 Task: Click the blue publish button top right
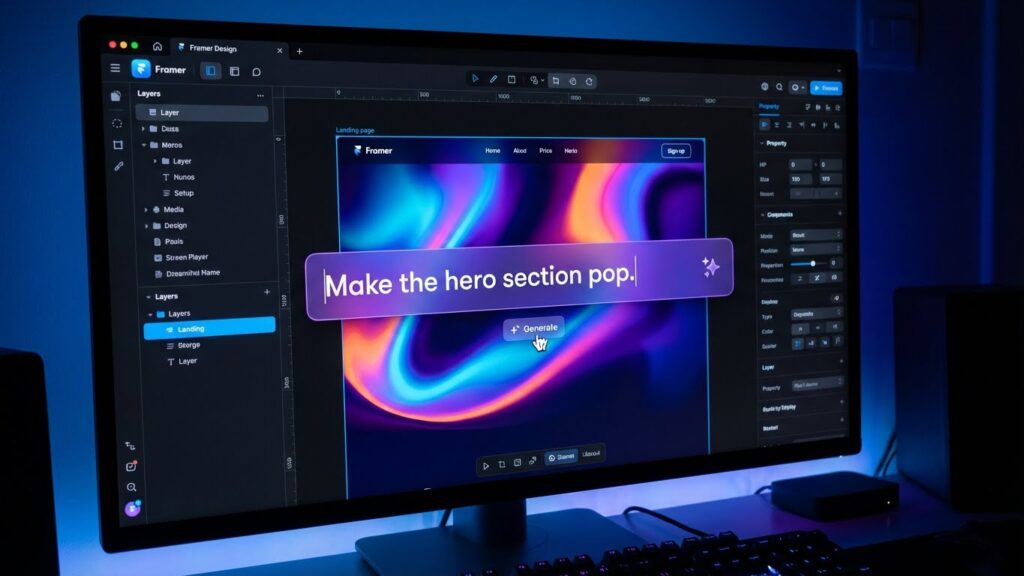click(x=826, y=88)
